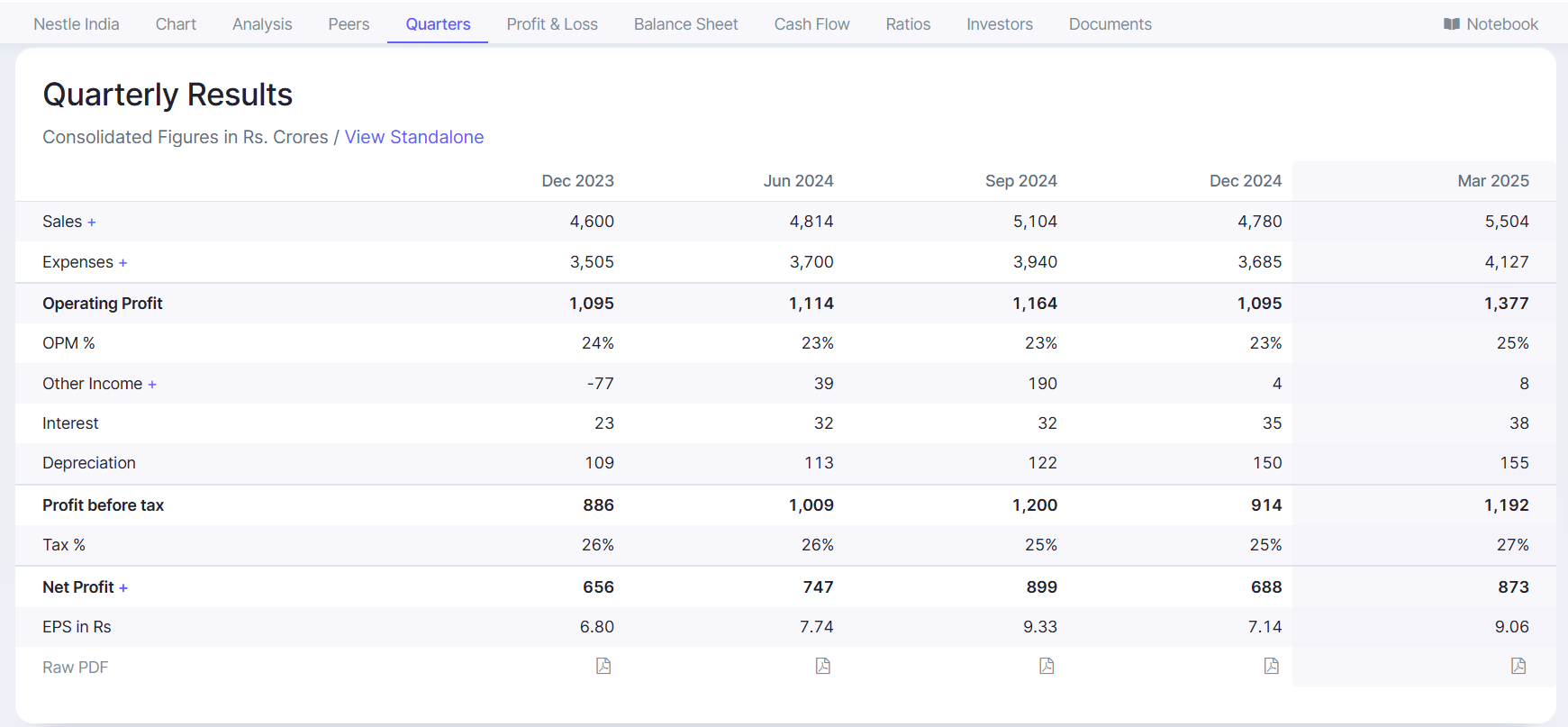Click the View Standalone link
The height and width of the screenshot is (727, 1568).
(x=413, y=137)
